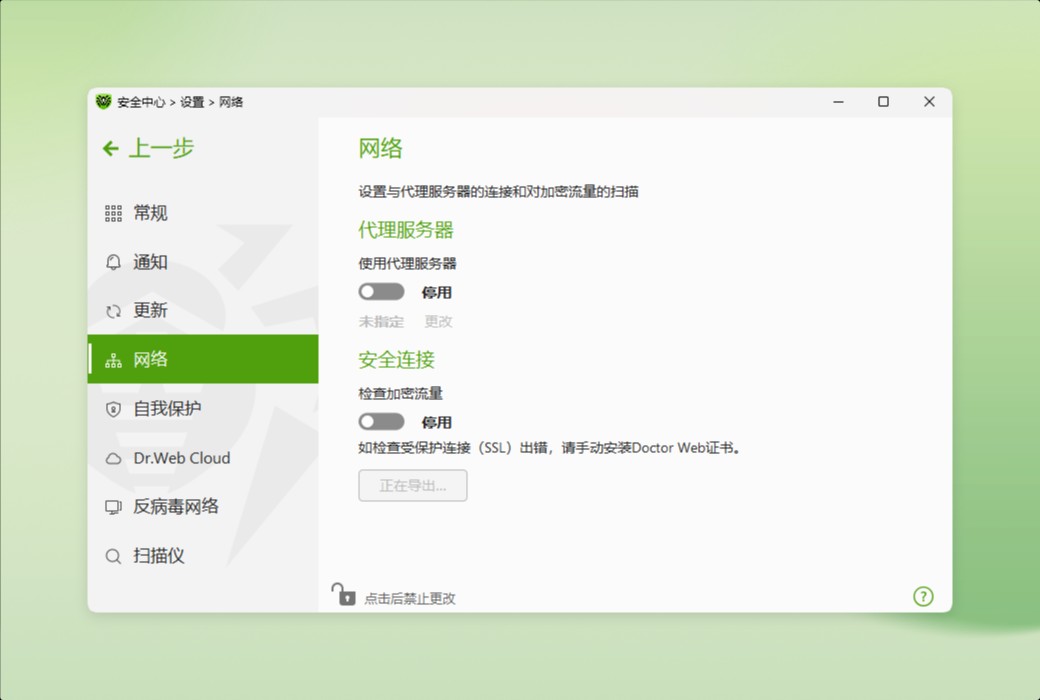The height and width of the screenshot is (700, 1040).
Task: Open 自我保护 self-protection shield icon
Action: pos(113,409)
